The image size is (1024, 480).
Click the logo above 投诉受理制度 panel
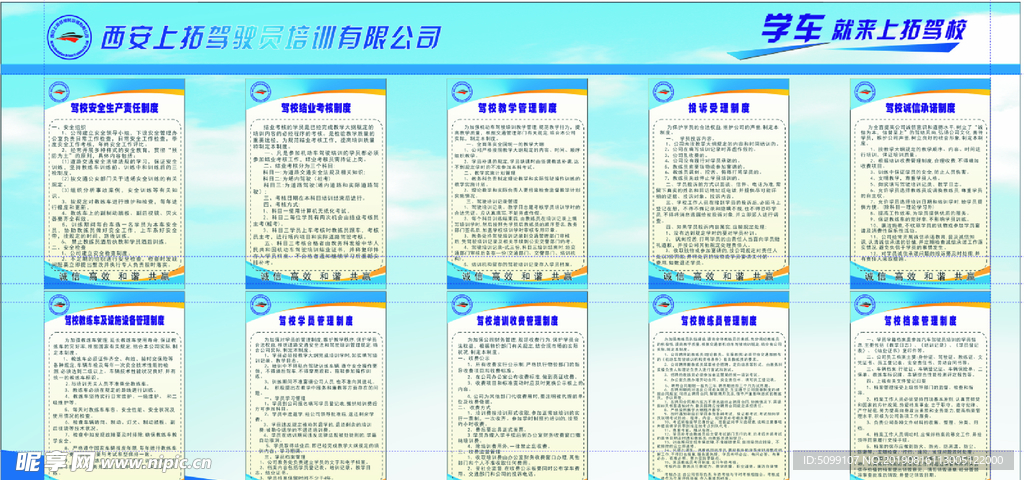coord(663,91)
